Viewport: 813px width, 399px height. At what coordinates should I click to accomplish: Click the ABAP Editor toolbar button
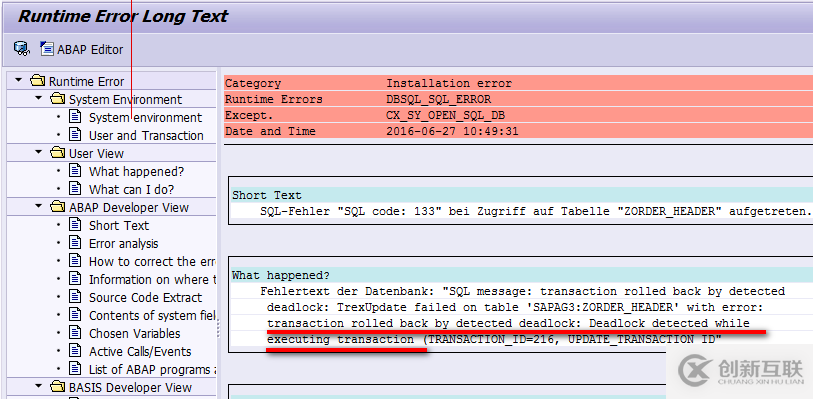pos(82,49)
